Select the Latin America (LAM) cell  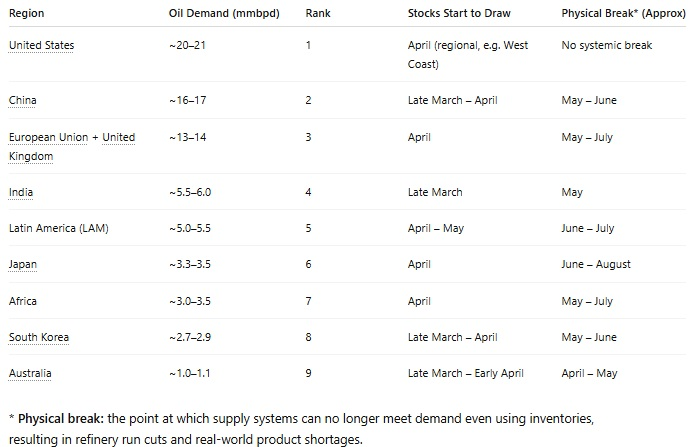coord(59,228)
